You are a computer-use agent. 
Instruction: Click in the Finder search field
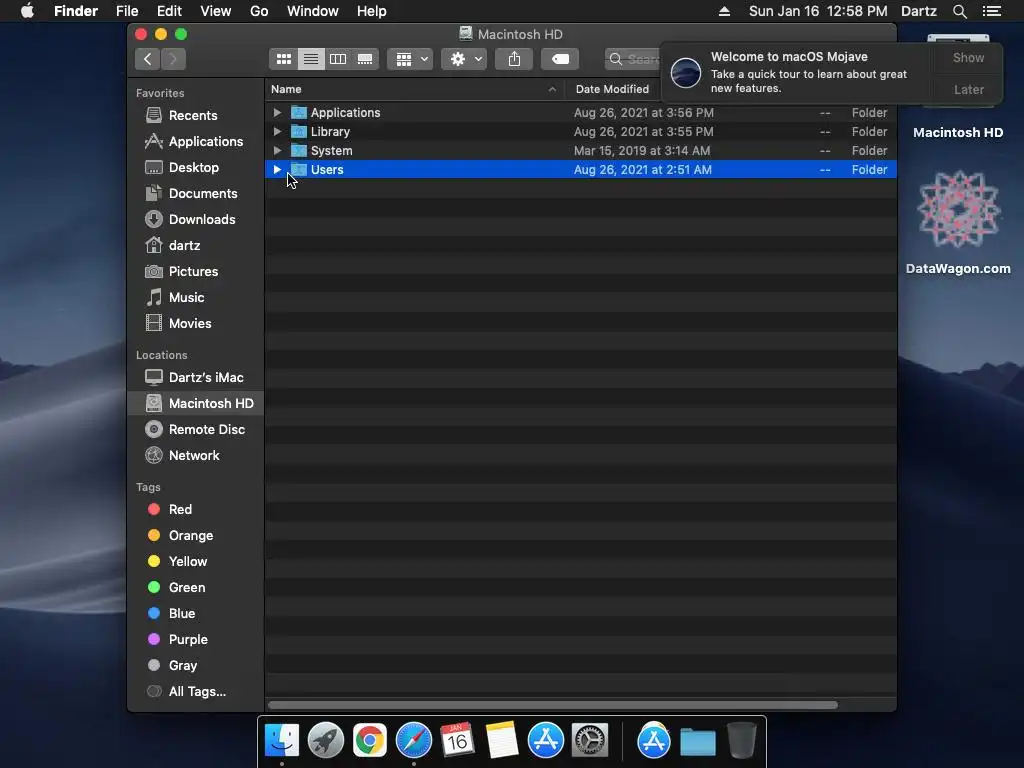(x=632, y=59)
